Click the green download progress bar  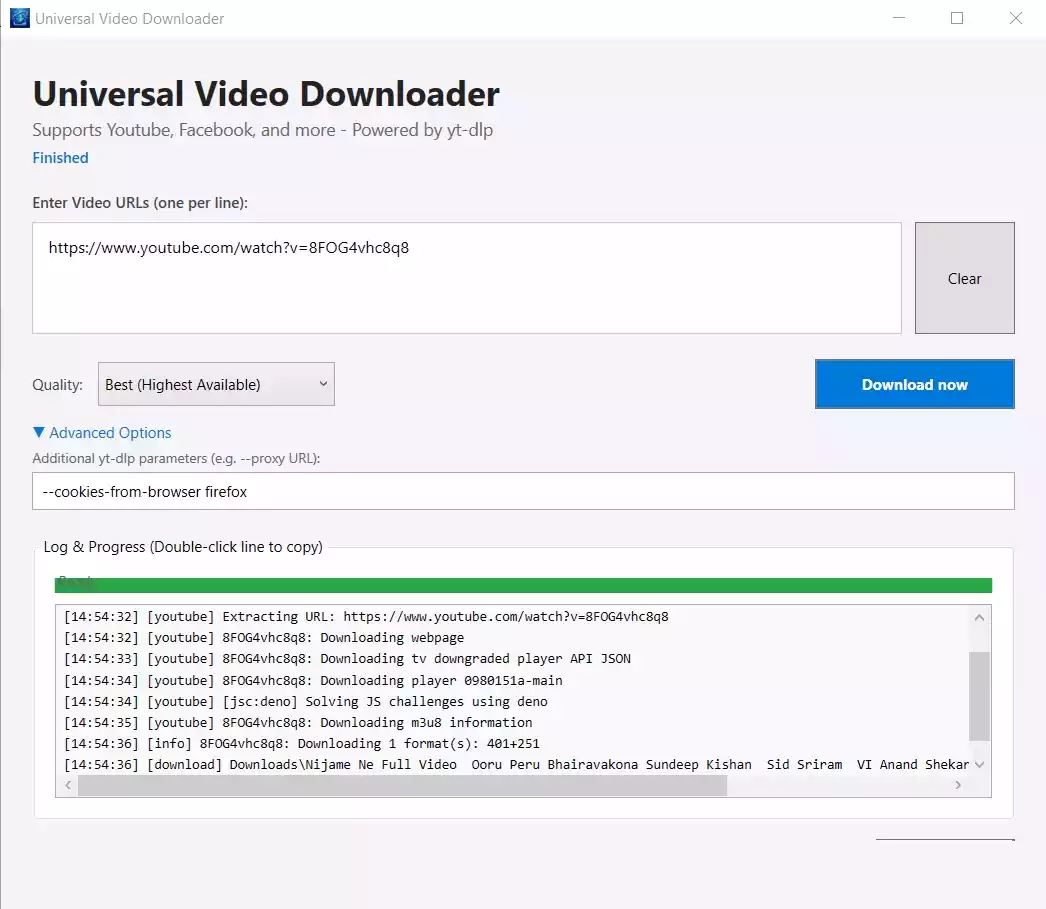(x=523, y=585)
